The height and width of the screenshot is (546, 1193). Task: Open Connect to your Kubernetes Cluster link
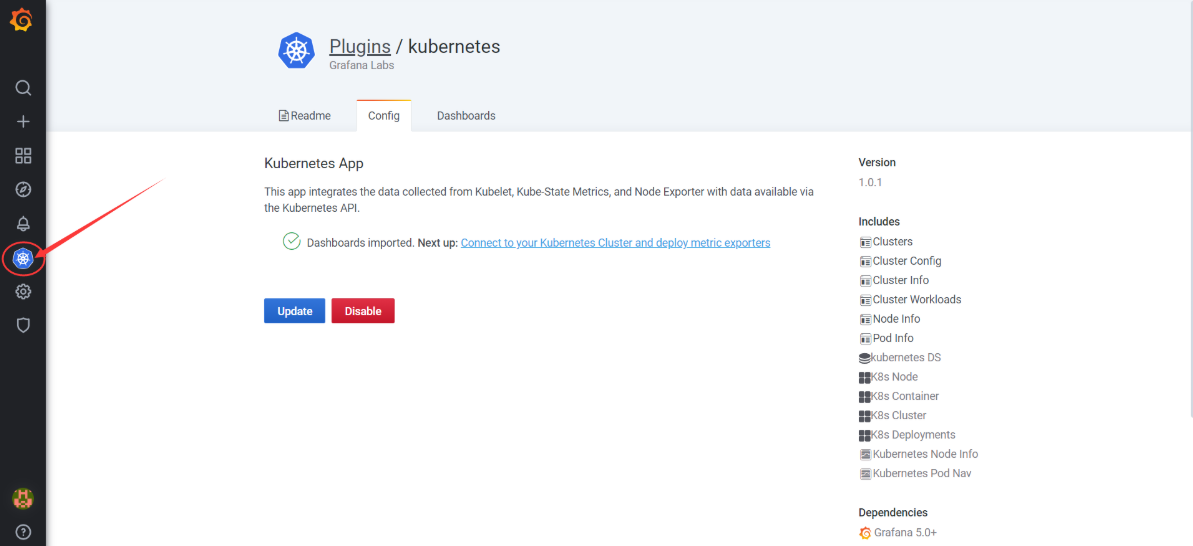coord(616,243)
